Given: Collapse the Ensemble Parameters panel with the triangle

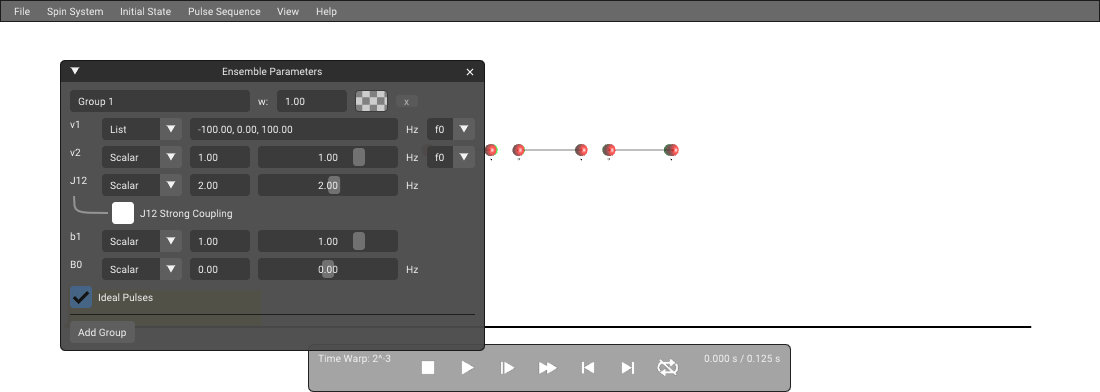Looking at the screenshot, I should point(75,71).
